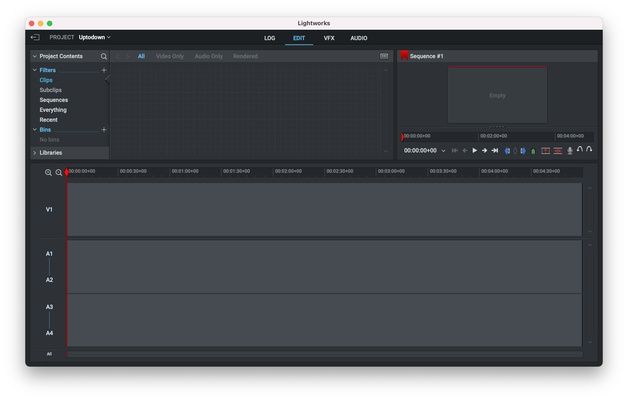Switch to the VFX tab
The width and height of the screenshot is (628, 400).
tap(329, 38)
